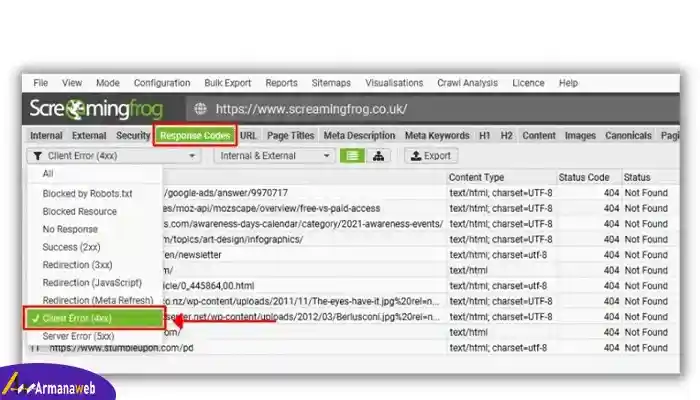
Task: Choose Blocked by Robots.txt filter
Action: click(88, 194)
